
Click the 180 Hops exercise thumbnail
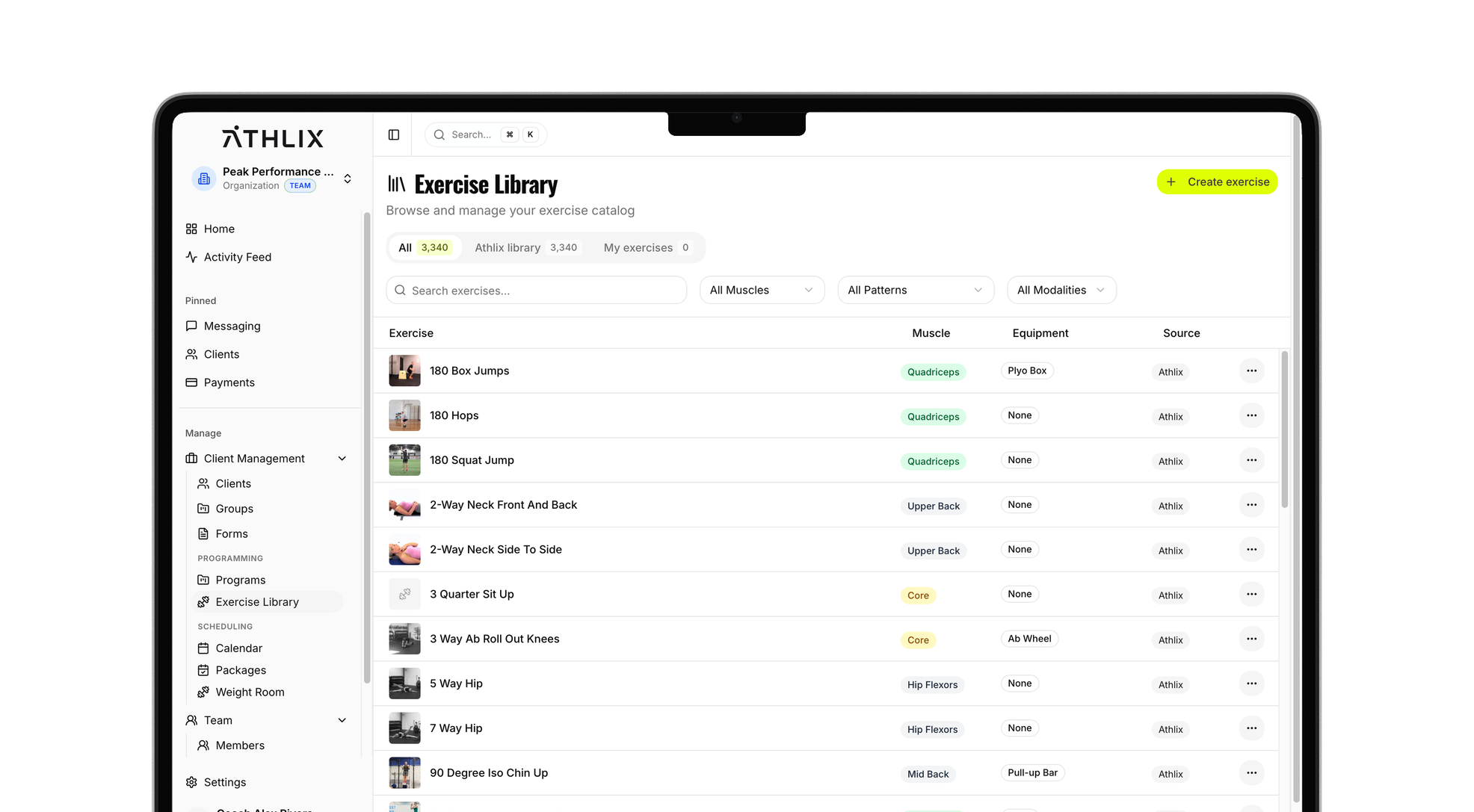pyautogui.click(x=404, y=415)
